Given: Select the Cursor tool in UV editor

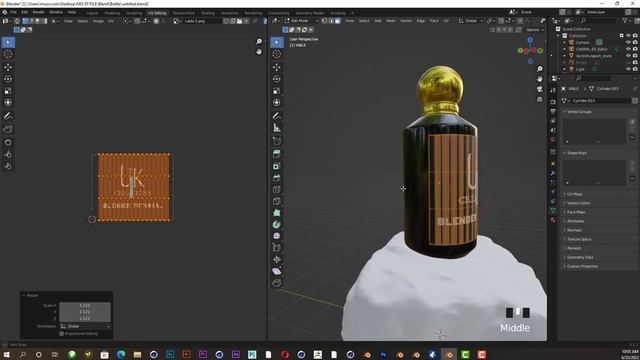Looking at the screenshot, I should coord(8,54).
